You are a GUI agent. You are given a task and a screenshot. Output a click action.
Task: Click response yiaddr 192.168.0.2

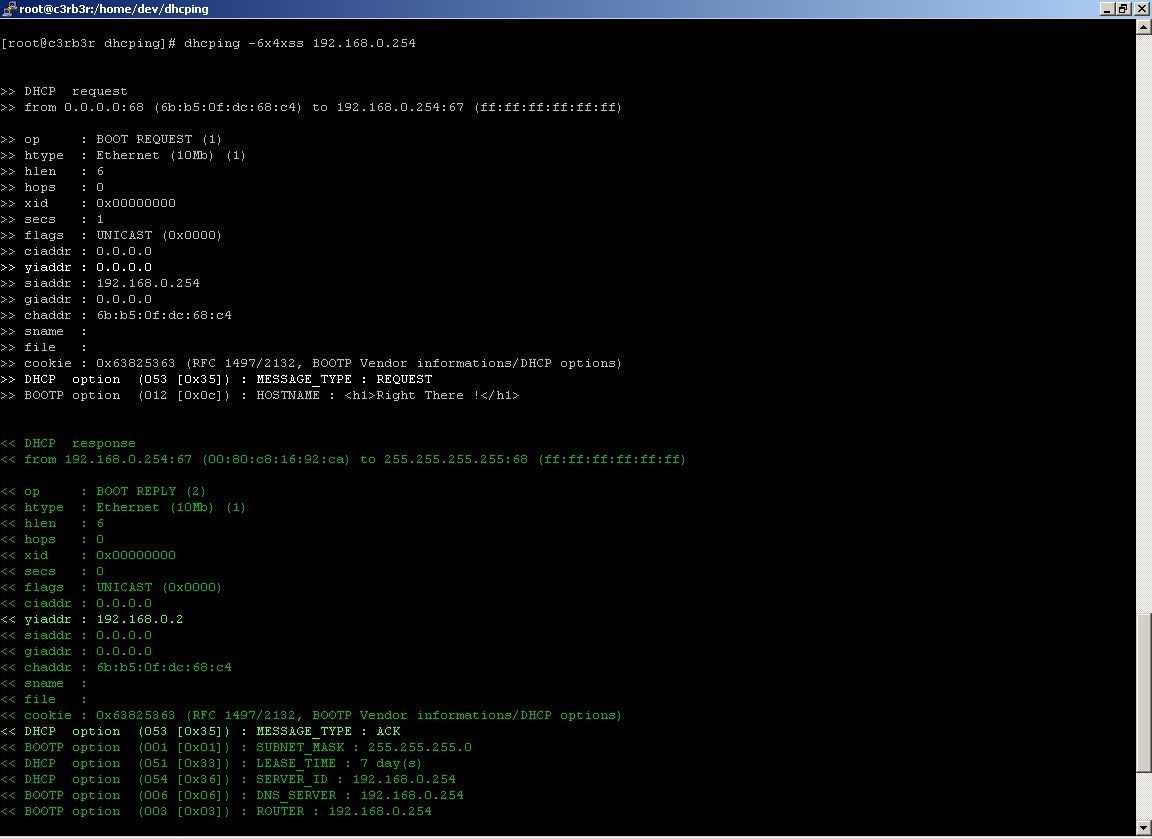click(x=140, y=619)
